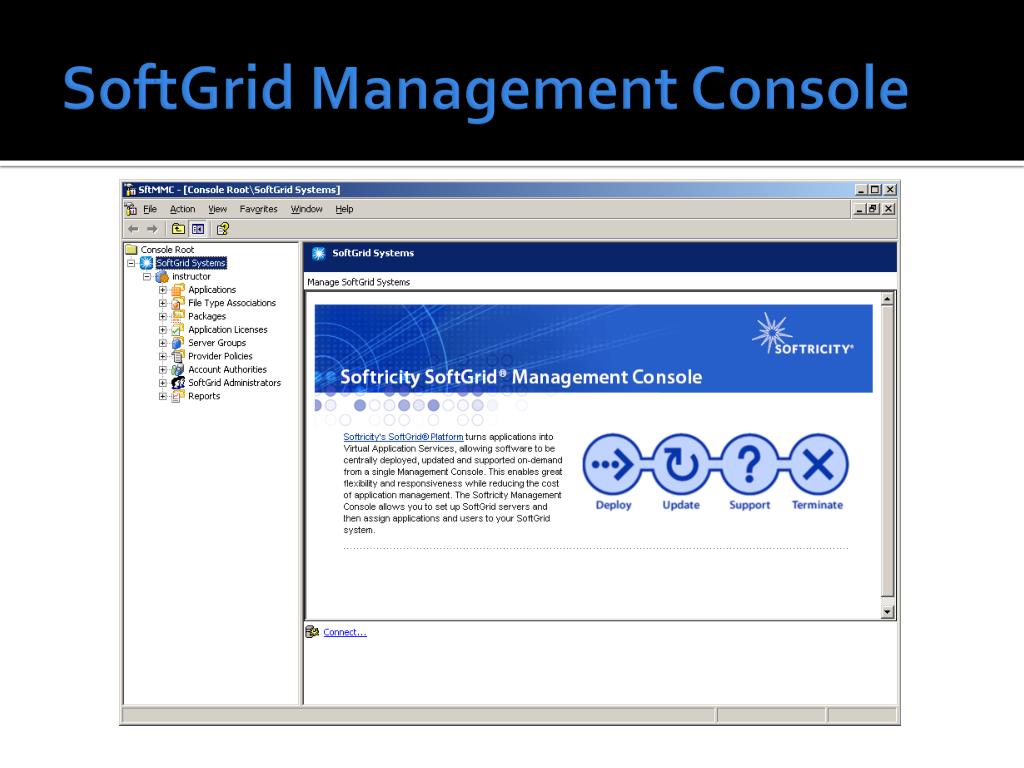Click the Up one level toolbar icon
This screenshot has height=768, width=1024.
(x=178, y=229)
